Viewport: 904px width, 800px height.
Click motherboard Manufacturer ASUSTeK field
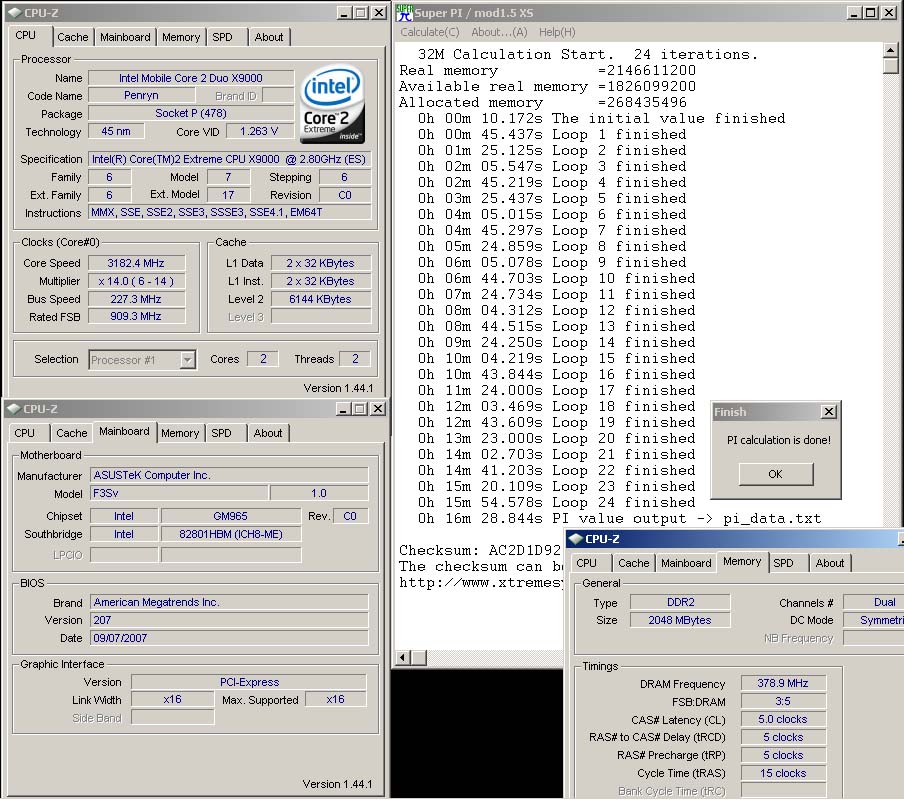229,476
